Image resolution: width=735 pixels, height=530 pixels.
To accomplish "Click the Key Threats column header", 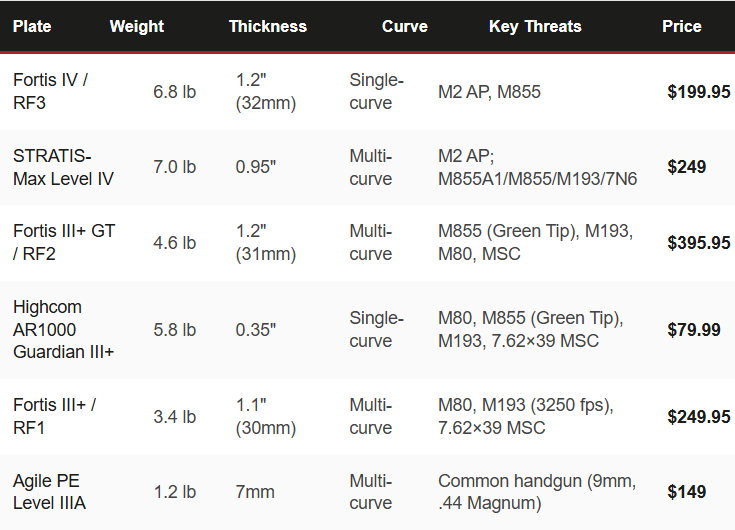I will tap(534, 26).
